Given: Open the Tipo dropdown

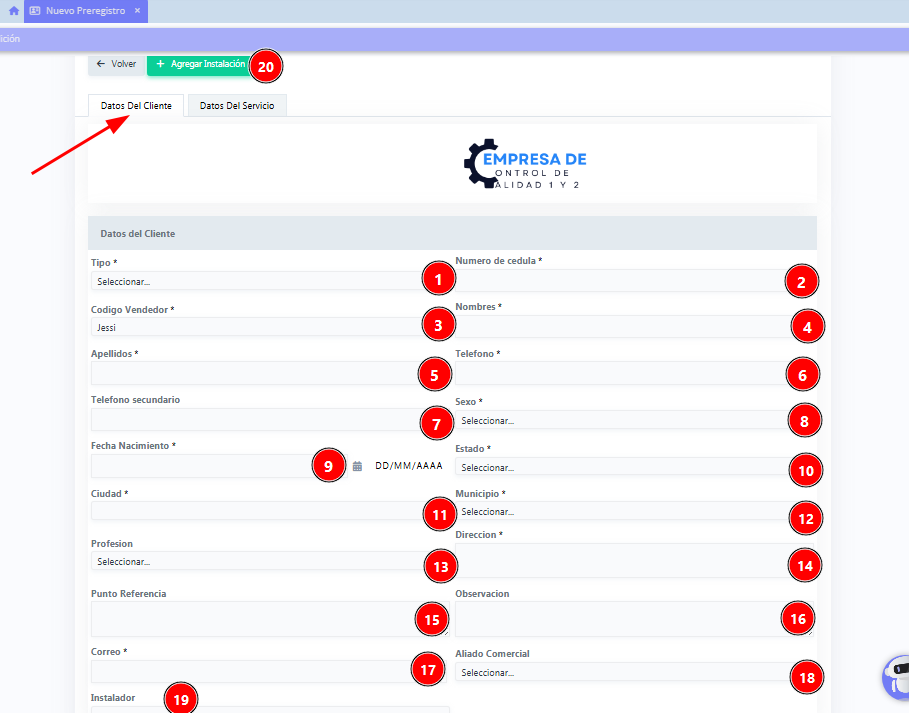Looking at the screenshot, I should (250, 282).
